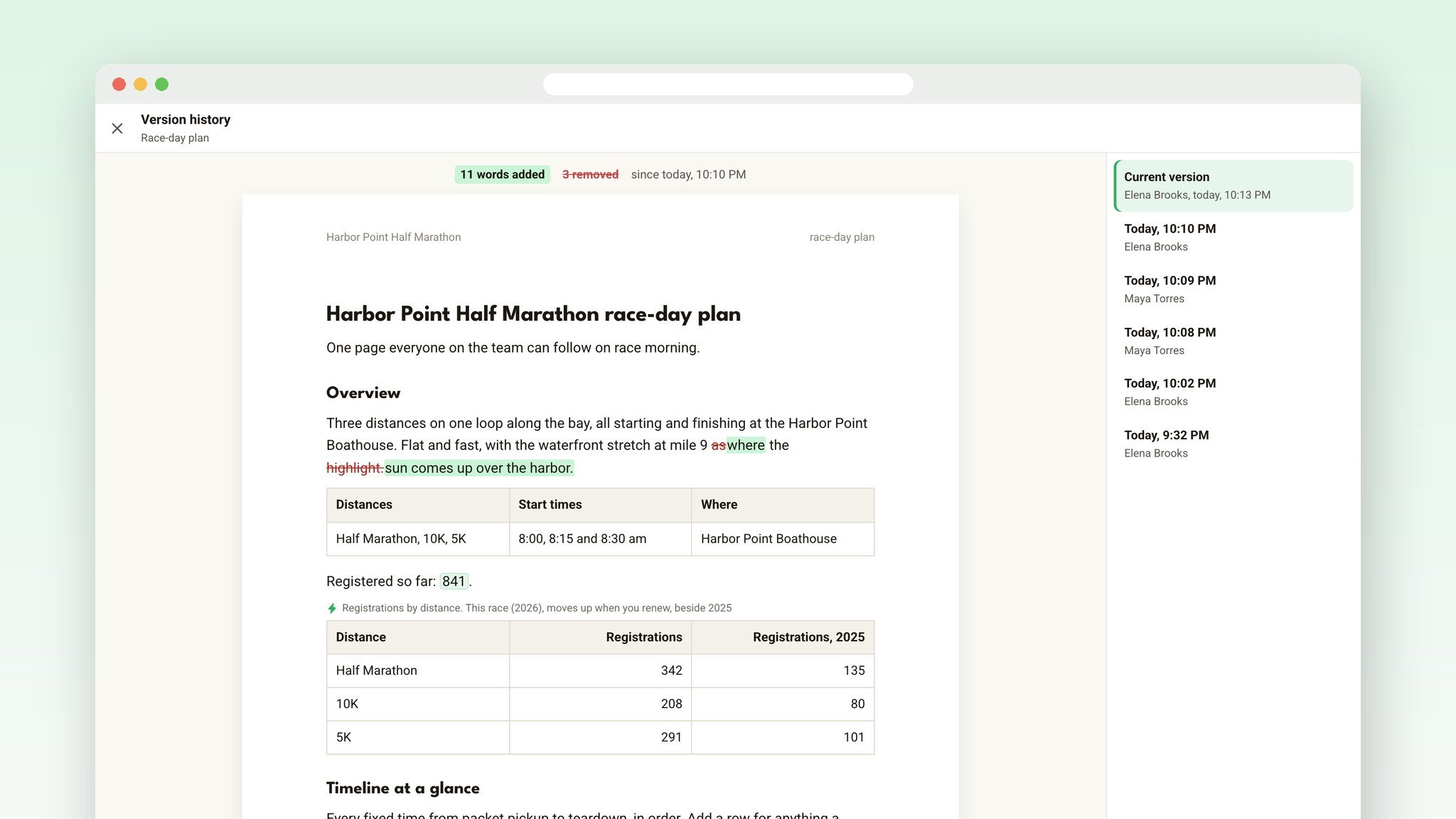
Task: Click the 'Registrations, 2025' column header
Action: pos(783,638)
